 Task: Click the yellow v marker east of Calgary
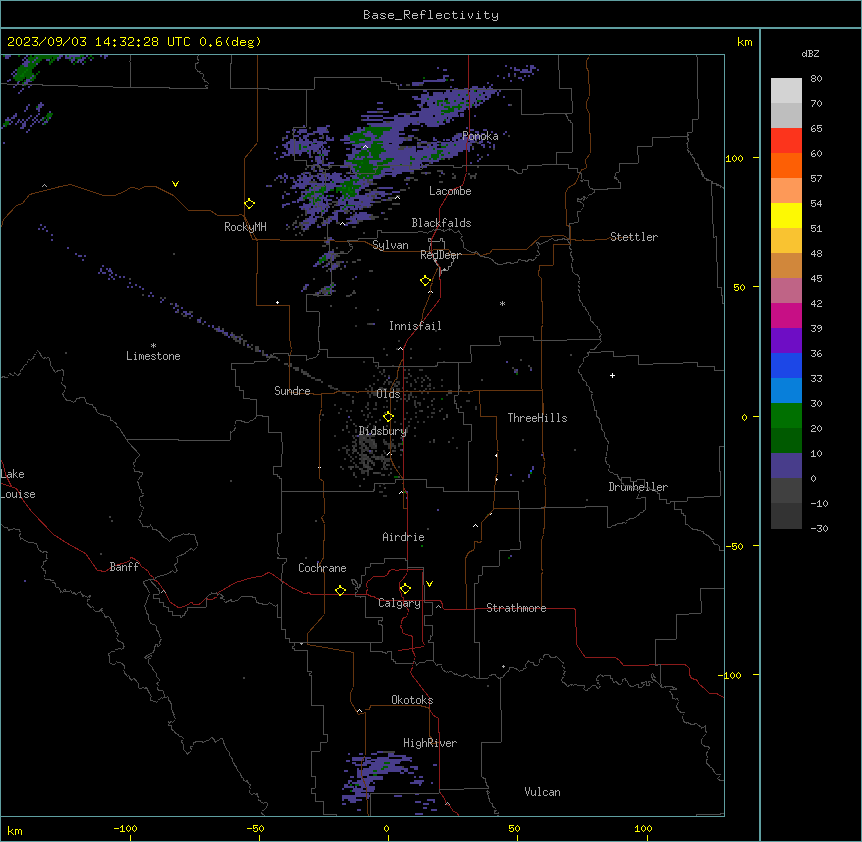429,584
